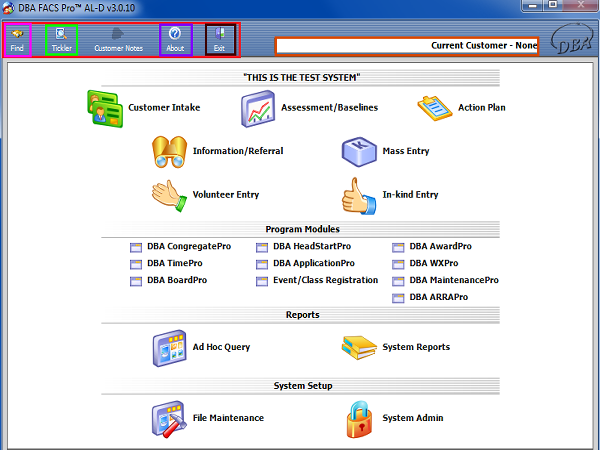The image size is (600, 450).
Task: Open the Ad Hoc Query text label
Action: click(221, 347)
